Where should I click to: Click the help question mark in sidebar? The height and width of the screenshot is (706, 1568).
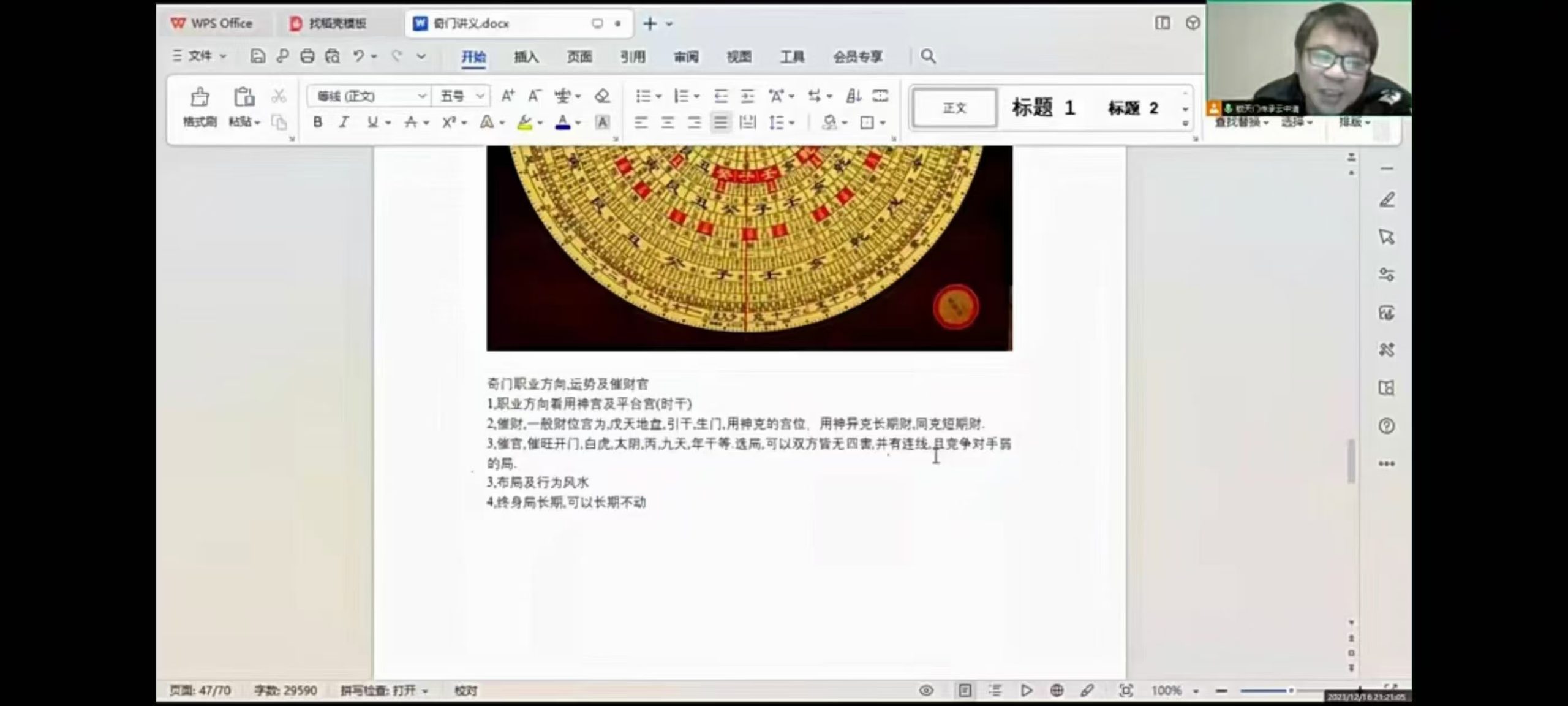(x=1387, y=426)
